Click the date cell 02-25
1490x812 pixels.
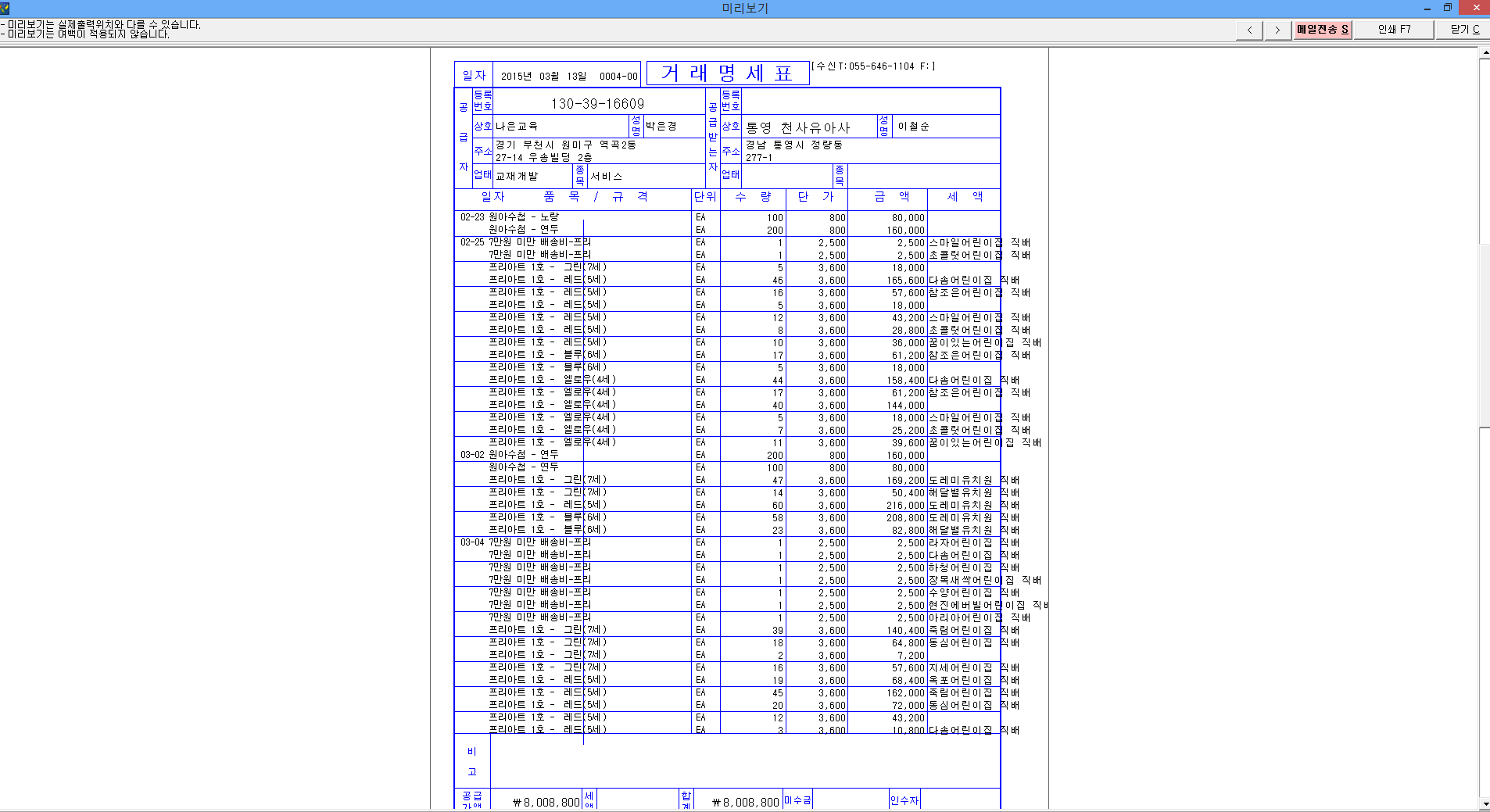472,242
